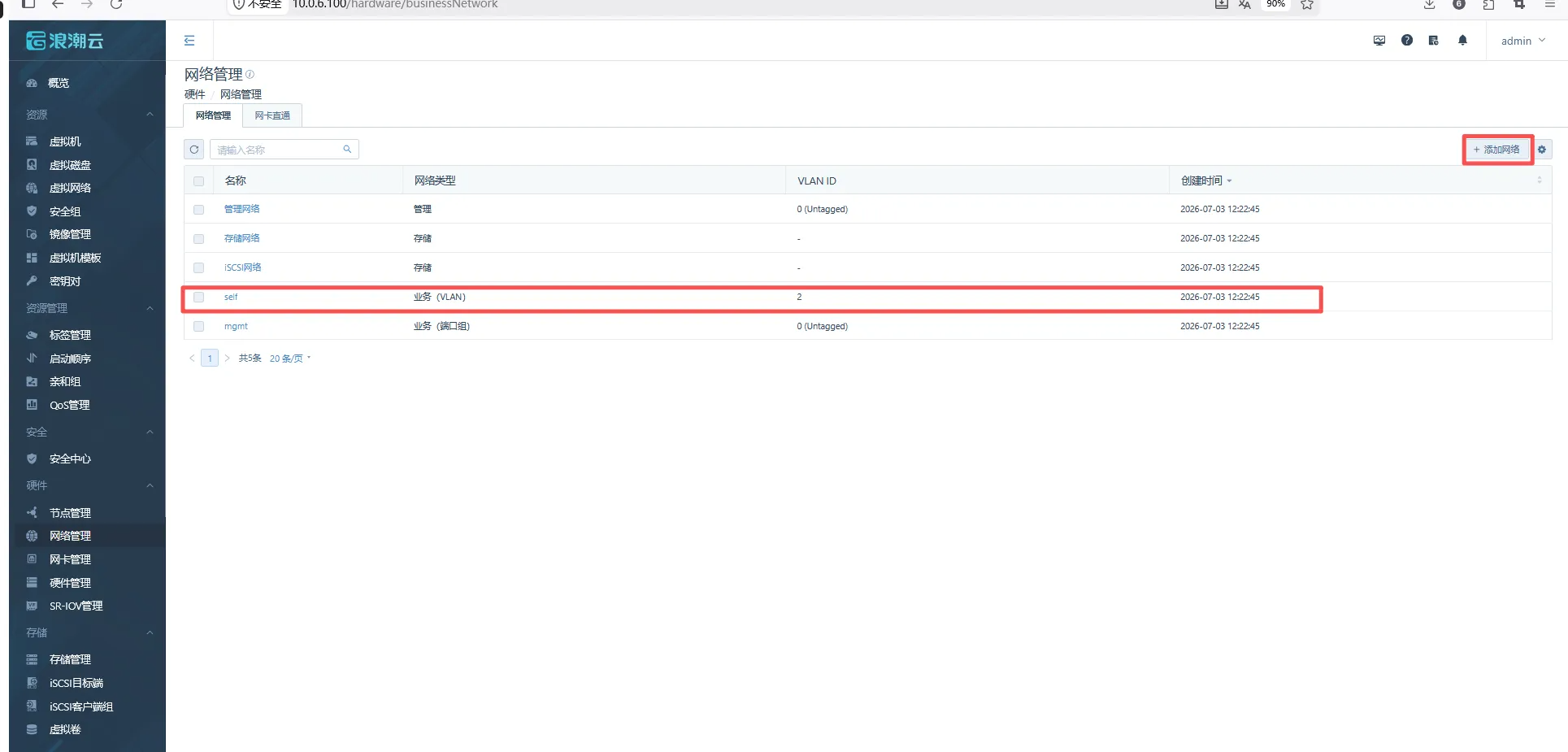Check the 管理网络 row checkbox
This screenshot has width=1568, height=752.
199,210
